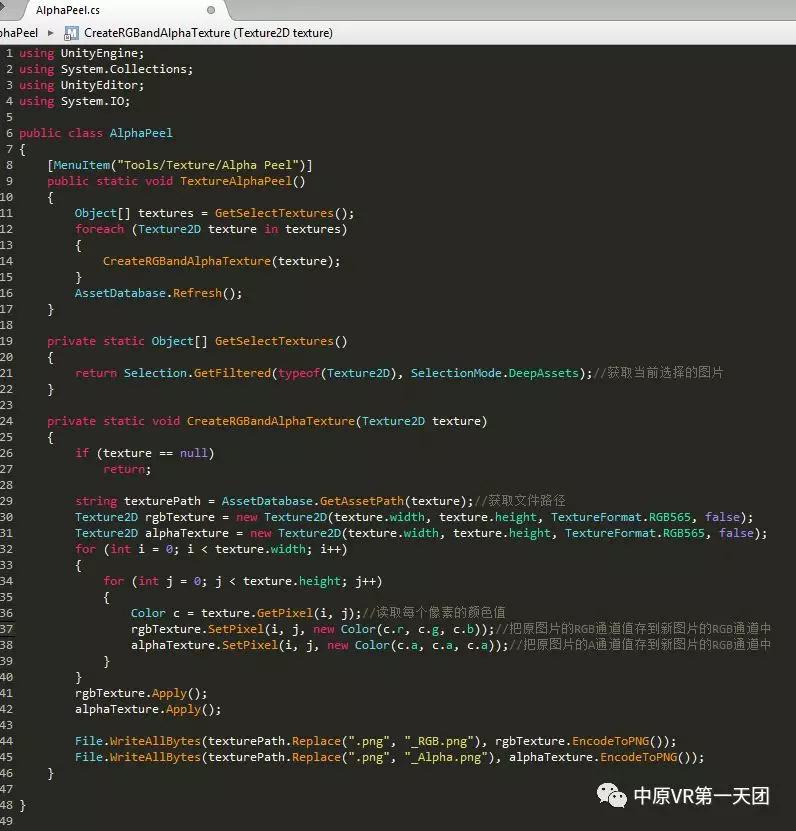Click line number 6 in the gutter
This screenshot has height=831, width=796.
pyautogui.click(x=8, y=133)
